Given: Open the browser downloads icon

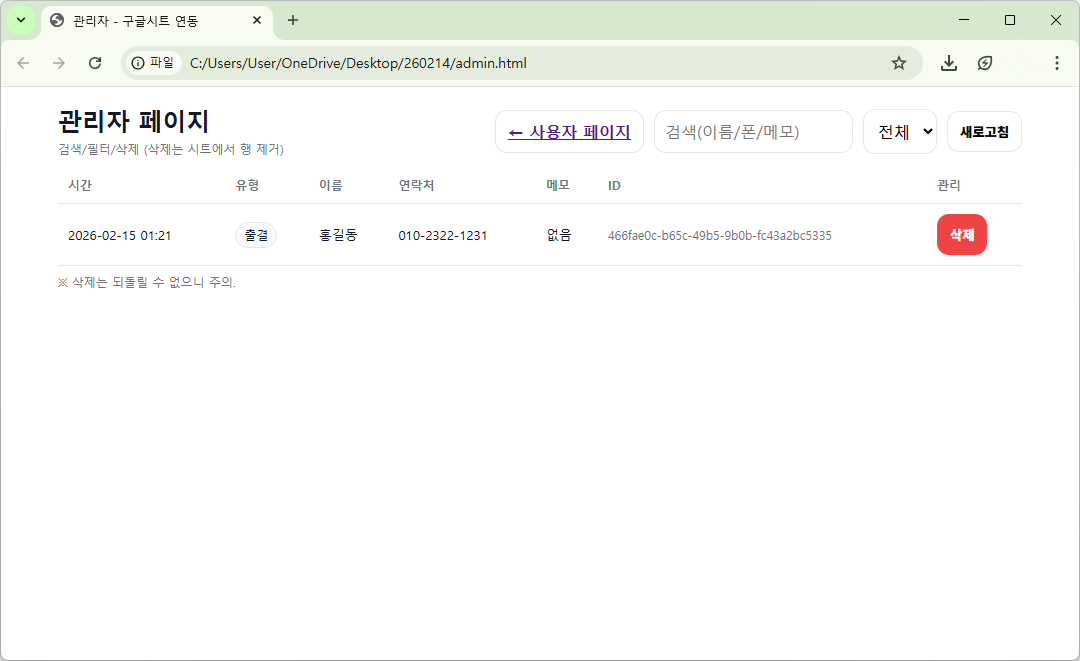Looking at the screenshot, I should (948, 63).
